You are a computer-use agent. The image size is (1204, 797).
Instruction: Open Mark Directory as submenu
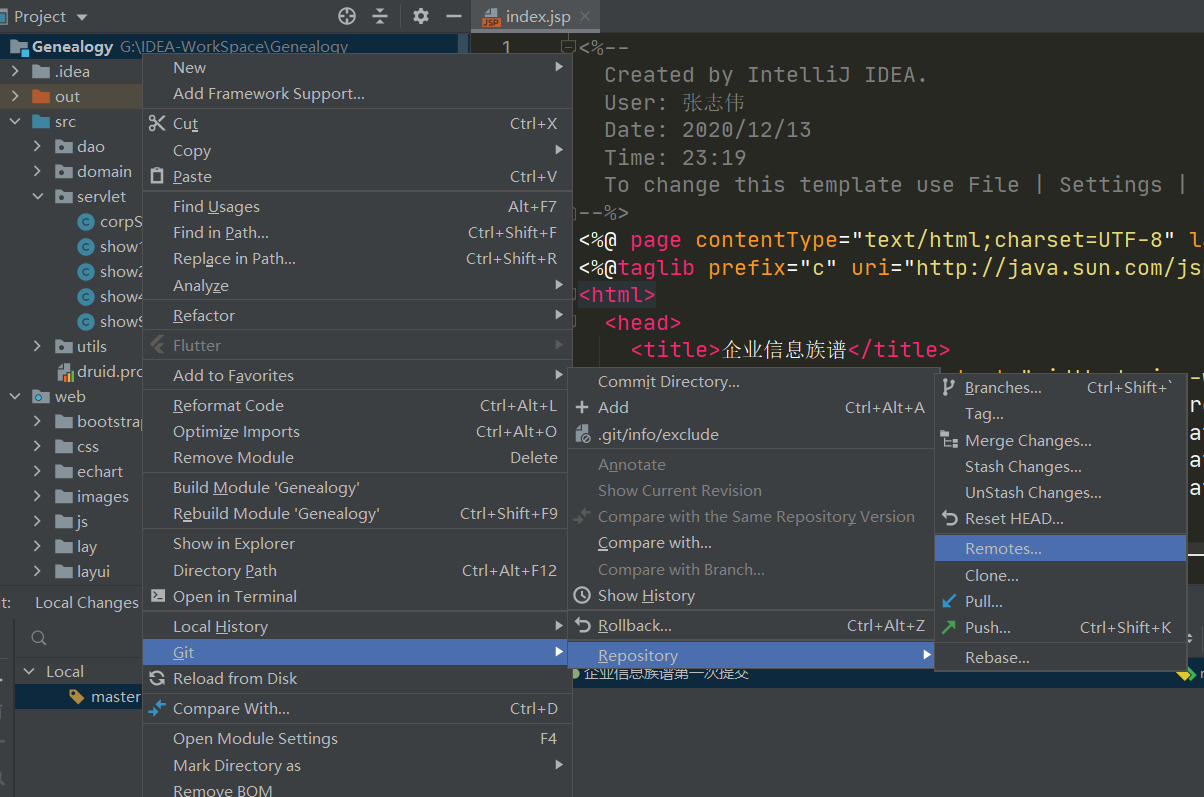pyautogui.click(x=357, y=765)
